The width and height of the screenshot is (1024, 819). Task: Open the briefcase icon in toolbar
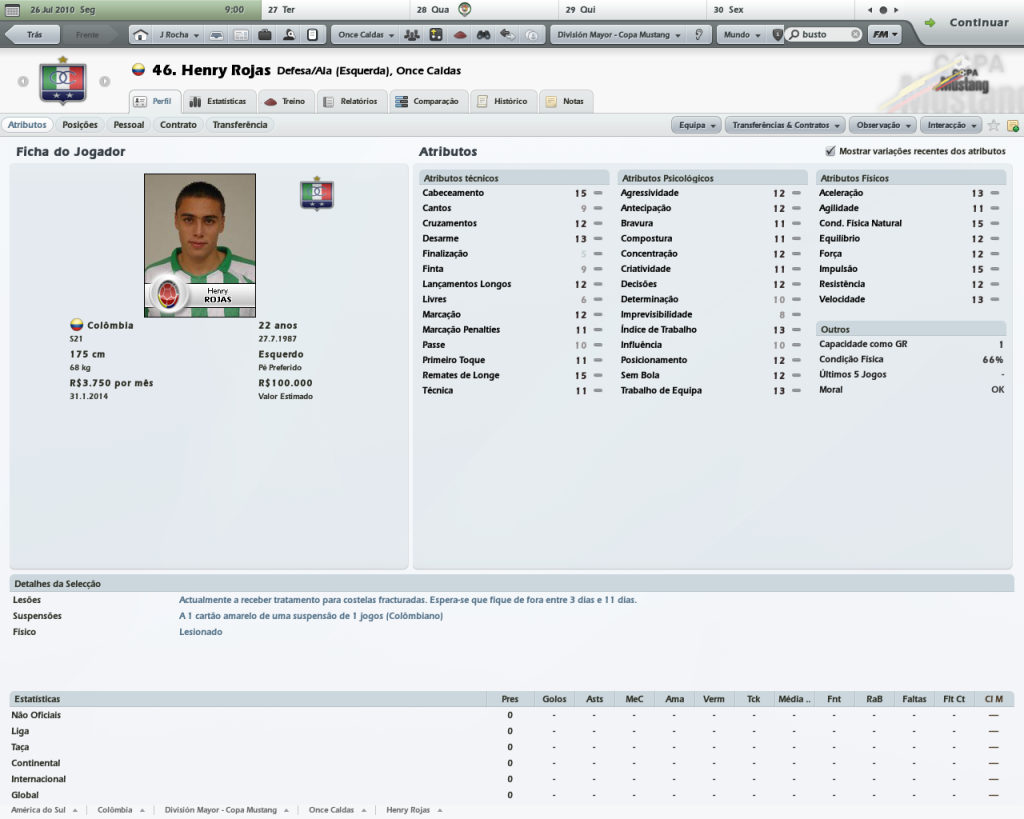tap(264, 35)
